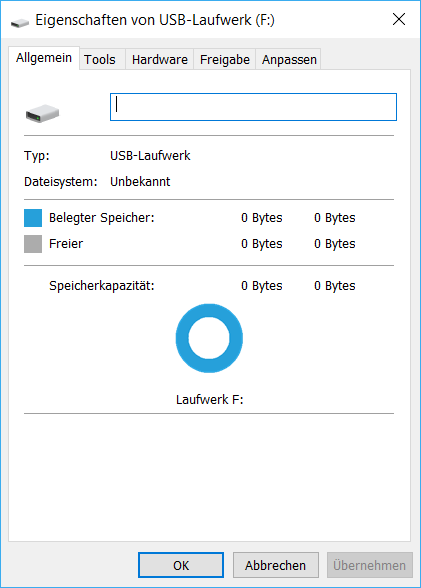Focus the drive name text field
The width and height of the screenshot is (421, 588).
click(253, 107)
